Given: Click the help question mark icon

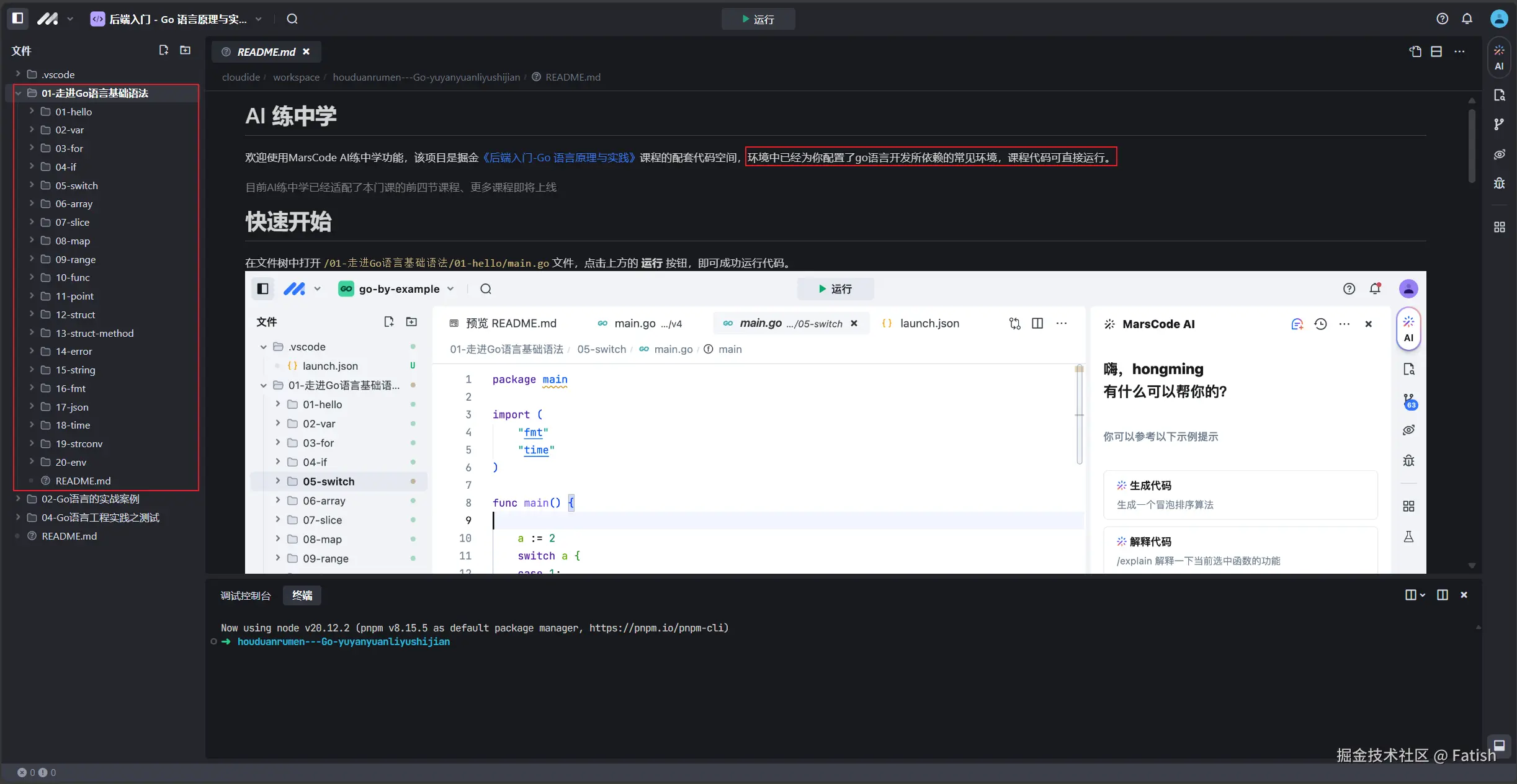Looking at the screenshot, I should click(1442, 19).
